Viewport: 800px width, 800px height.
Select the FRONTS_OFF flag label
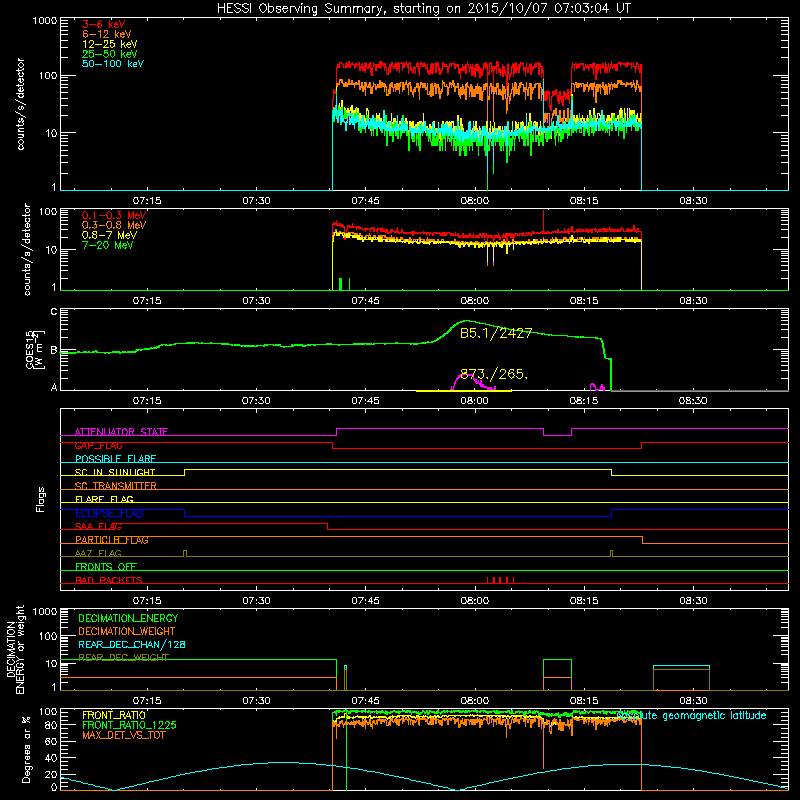pyautogui.click(x=106, y=567)
